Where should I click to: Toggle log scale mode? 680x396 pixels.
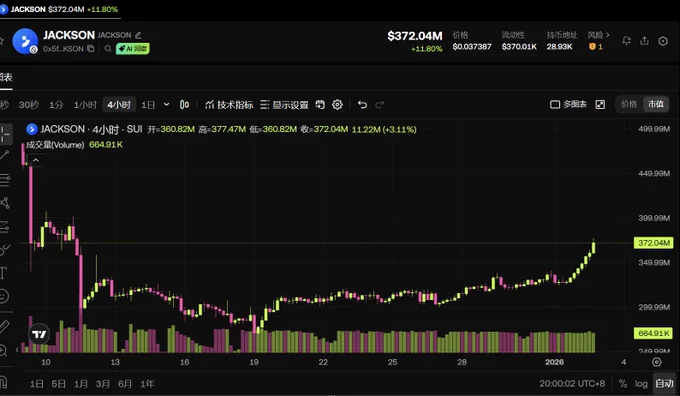point(641,383)
